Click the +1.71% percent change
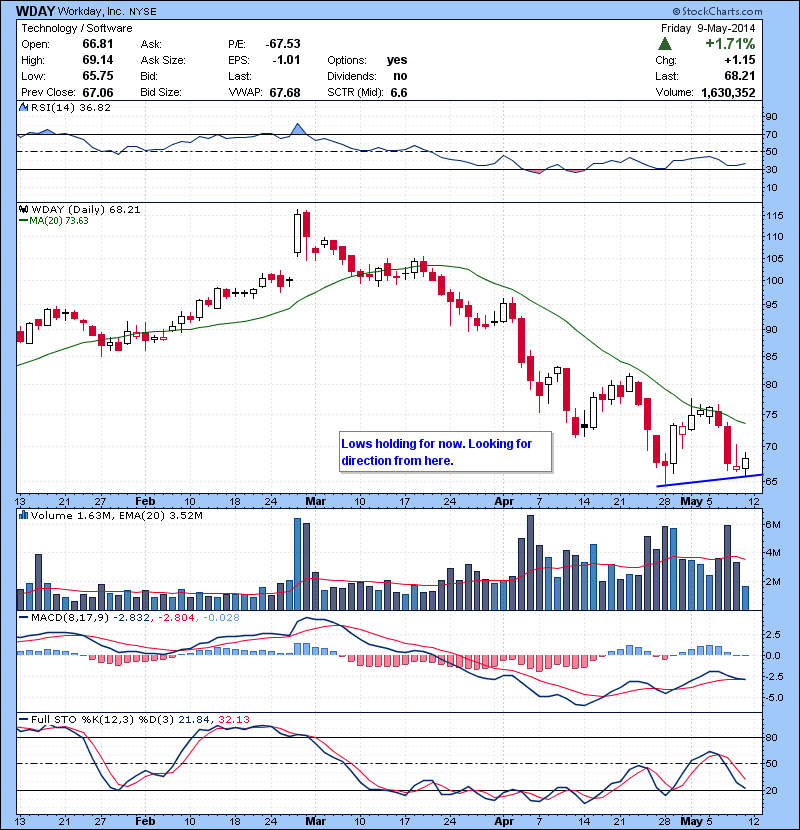 [x=730, y=43]
